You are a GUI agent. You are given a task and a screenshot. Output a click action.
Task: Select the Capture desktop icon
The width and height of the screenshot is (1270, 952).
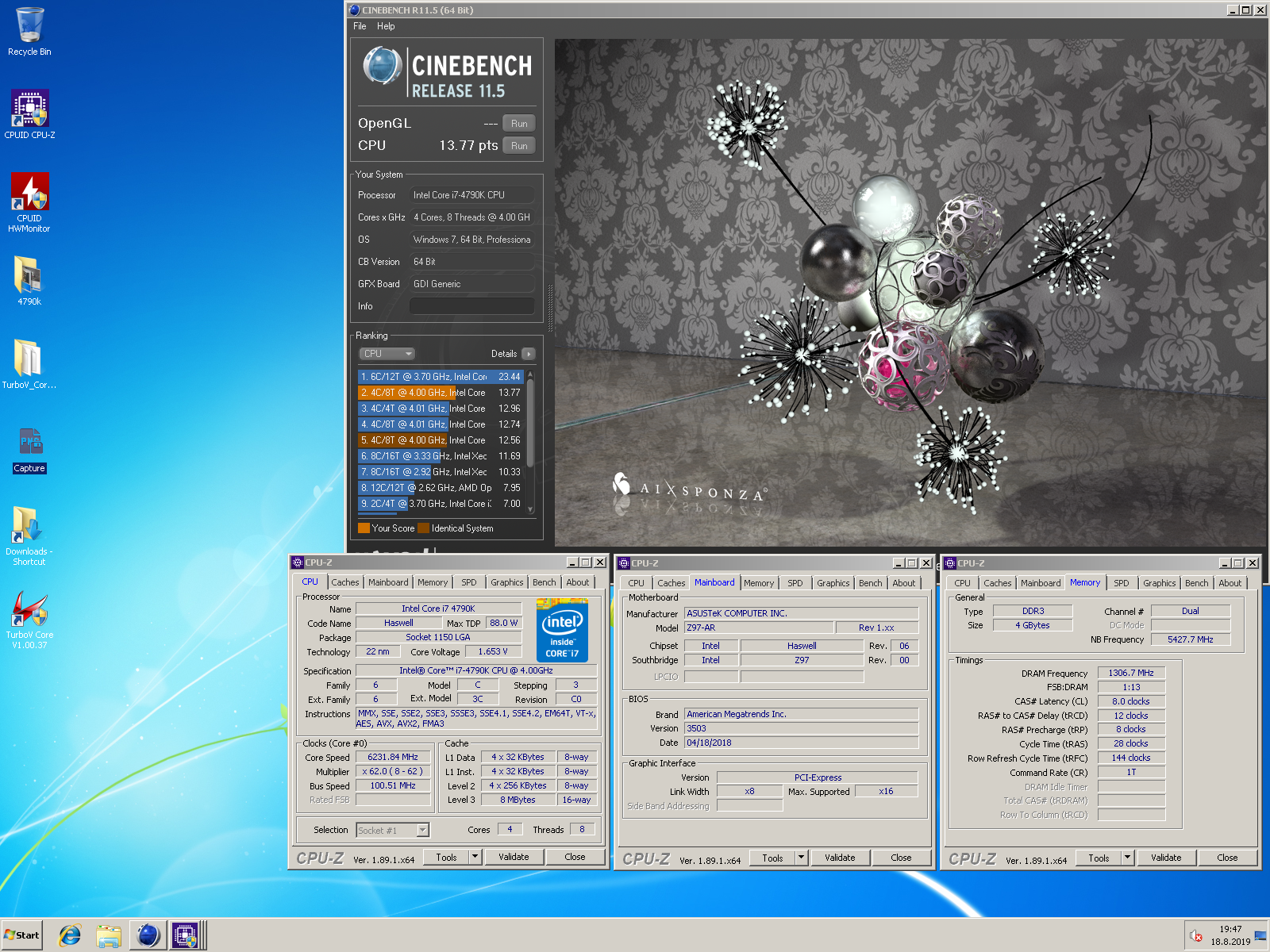coord(29,451)
